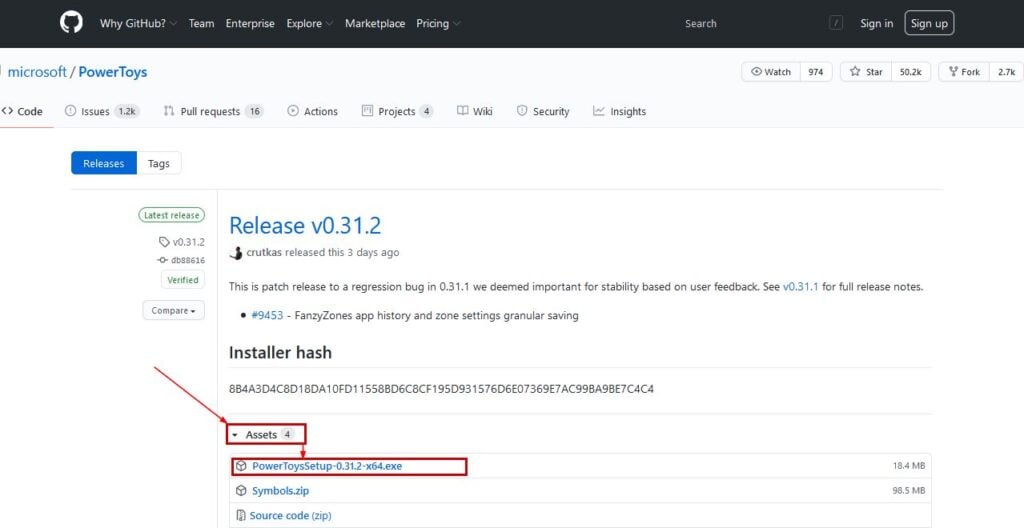1024x528 pixels.
Task: Expand the Why GitHub? menu
Action: click(138, 24)
